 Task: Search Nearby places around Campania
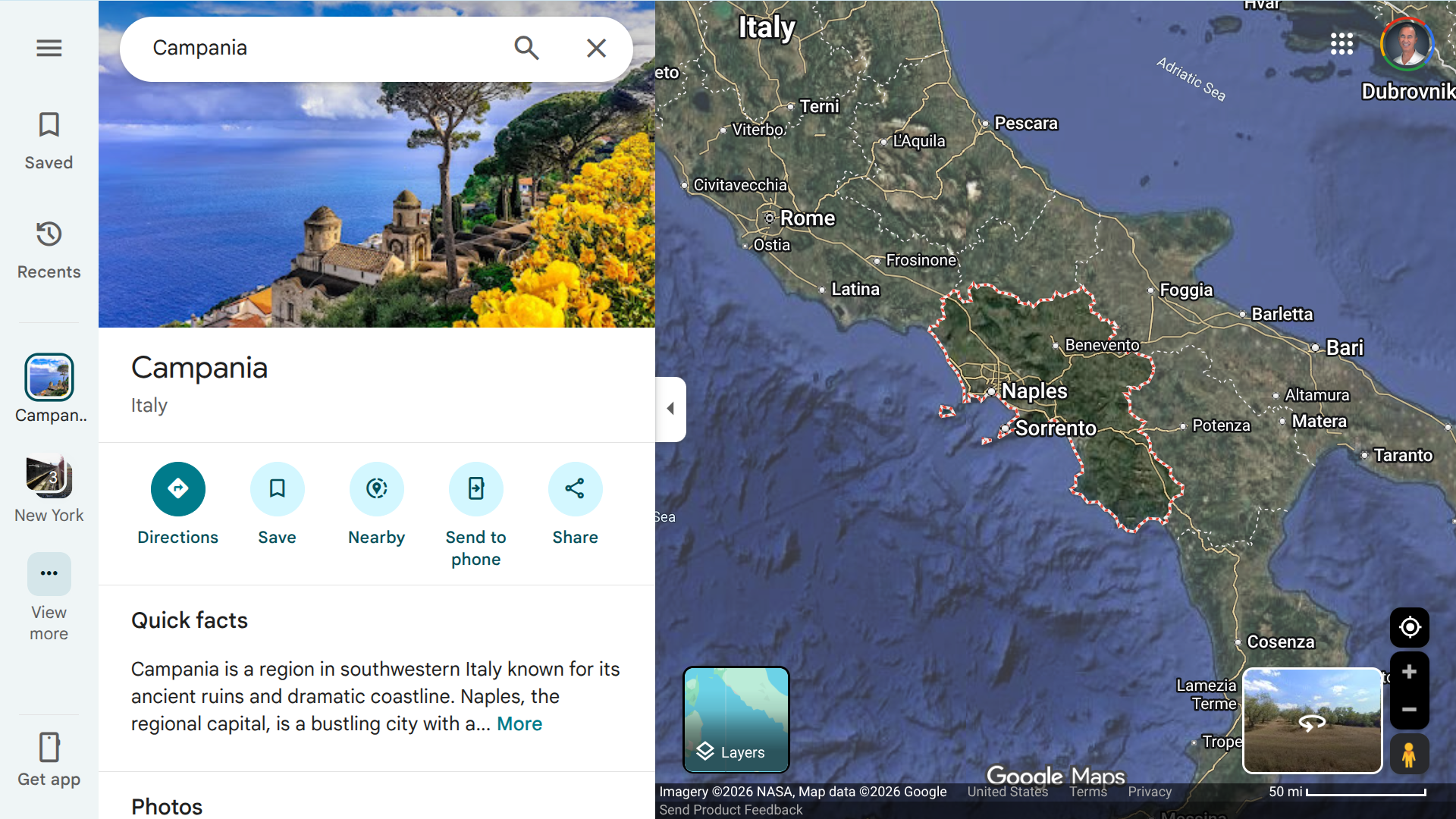click(376, 488)
